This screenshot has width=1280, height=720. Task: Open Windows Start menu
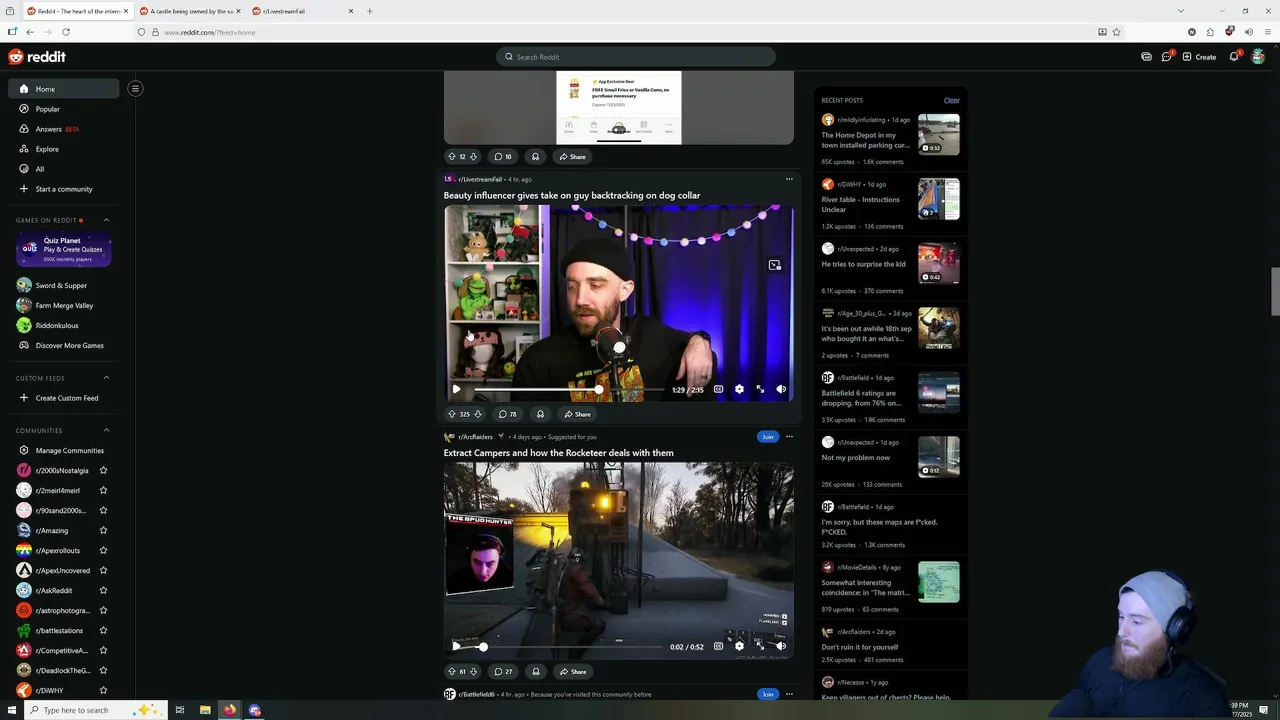coord(12,710)
